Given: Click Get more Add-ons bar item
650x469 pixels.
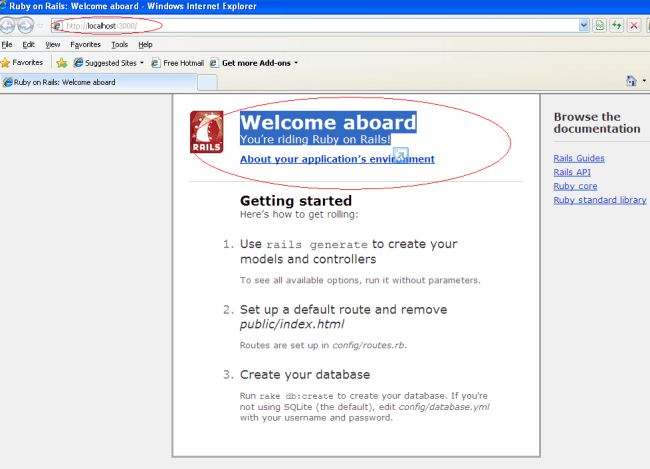Looking at the screenshot, I should 250,63.
